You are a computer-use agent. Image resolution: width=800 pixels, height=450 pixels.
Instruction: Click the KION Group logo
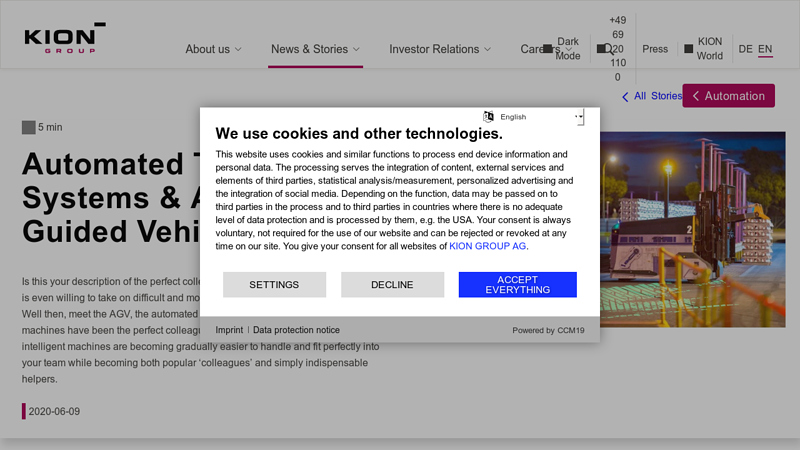point(65,37)
